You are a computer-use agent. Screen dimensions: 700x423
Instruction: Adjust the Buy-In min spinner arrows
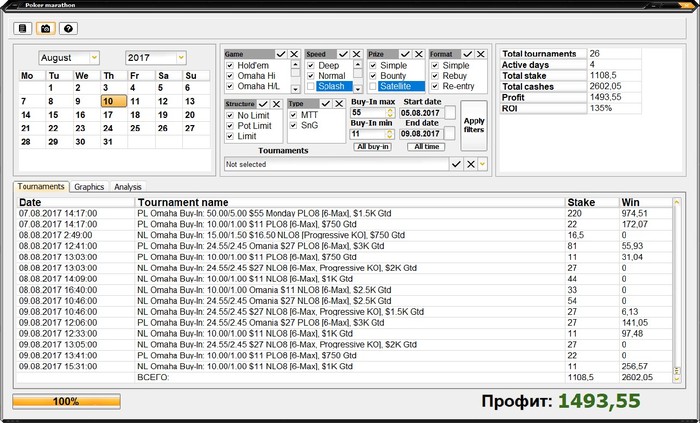pos(390,133)
